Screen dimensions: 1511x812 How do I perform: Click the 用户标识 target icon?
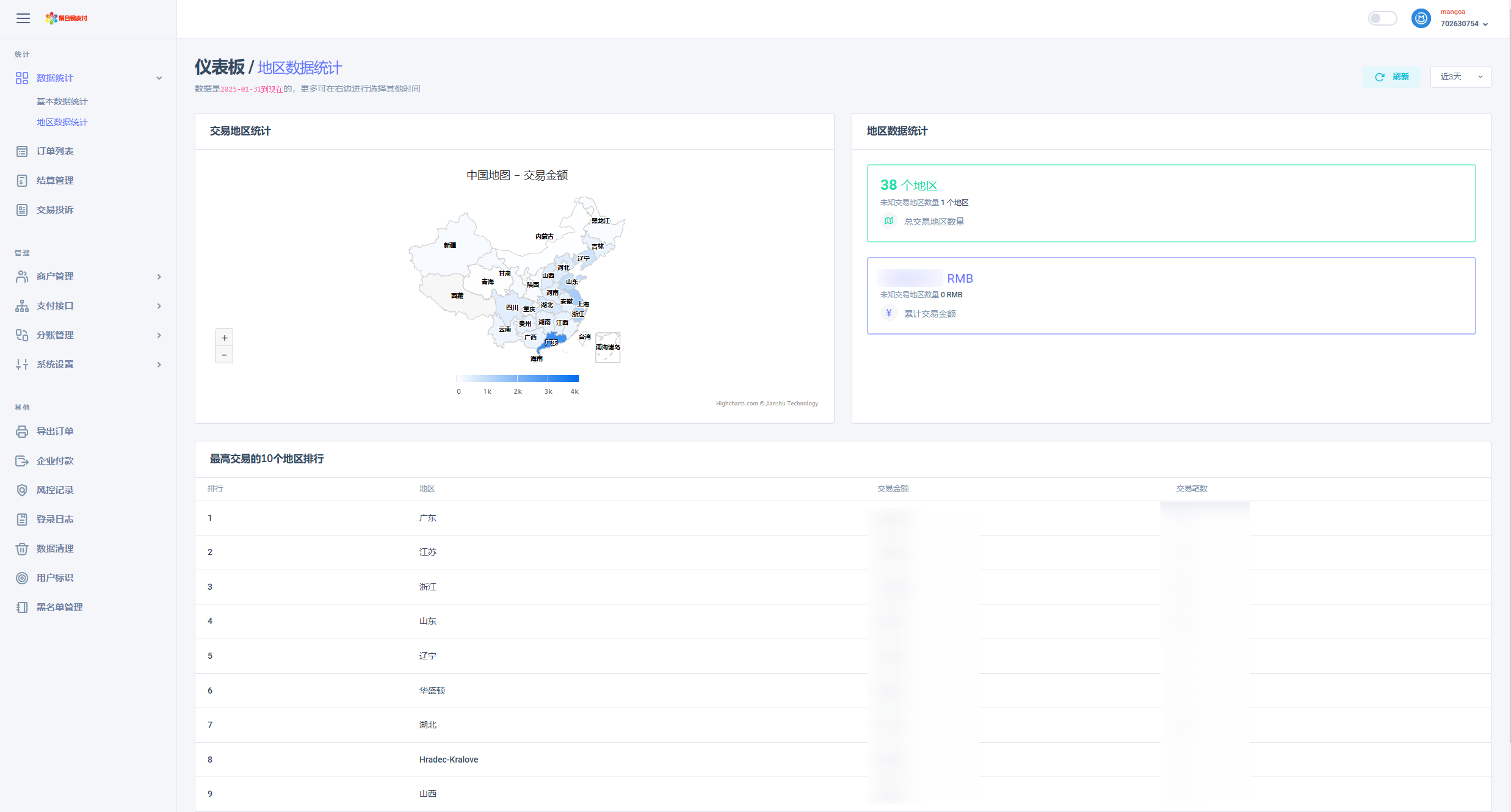point(22,578)
